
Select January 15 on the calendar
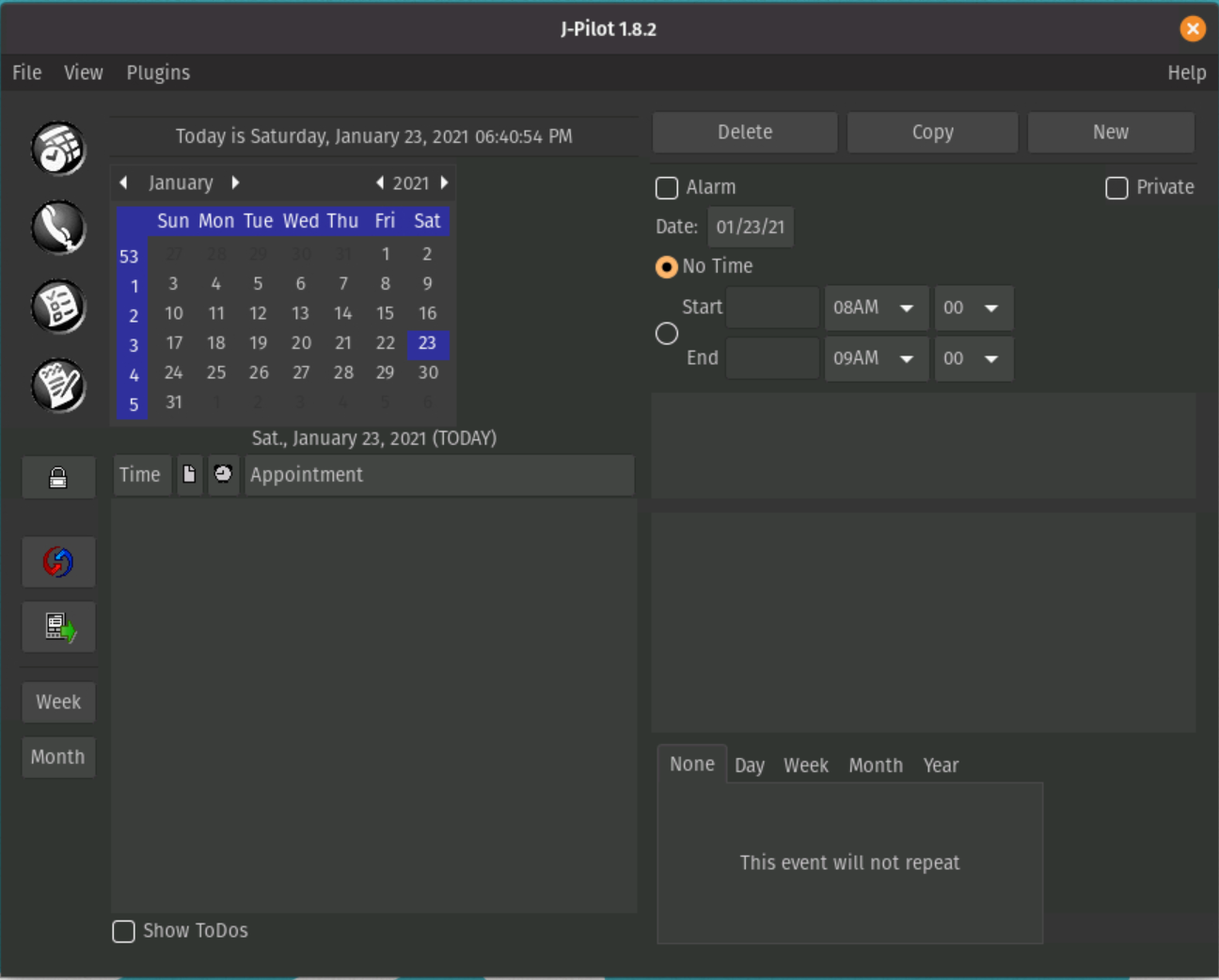coord(385,313)
